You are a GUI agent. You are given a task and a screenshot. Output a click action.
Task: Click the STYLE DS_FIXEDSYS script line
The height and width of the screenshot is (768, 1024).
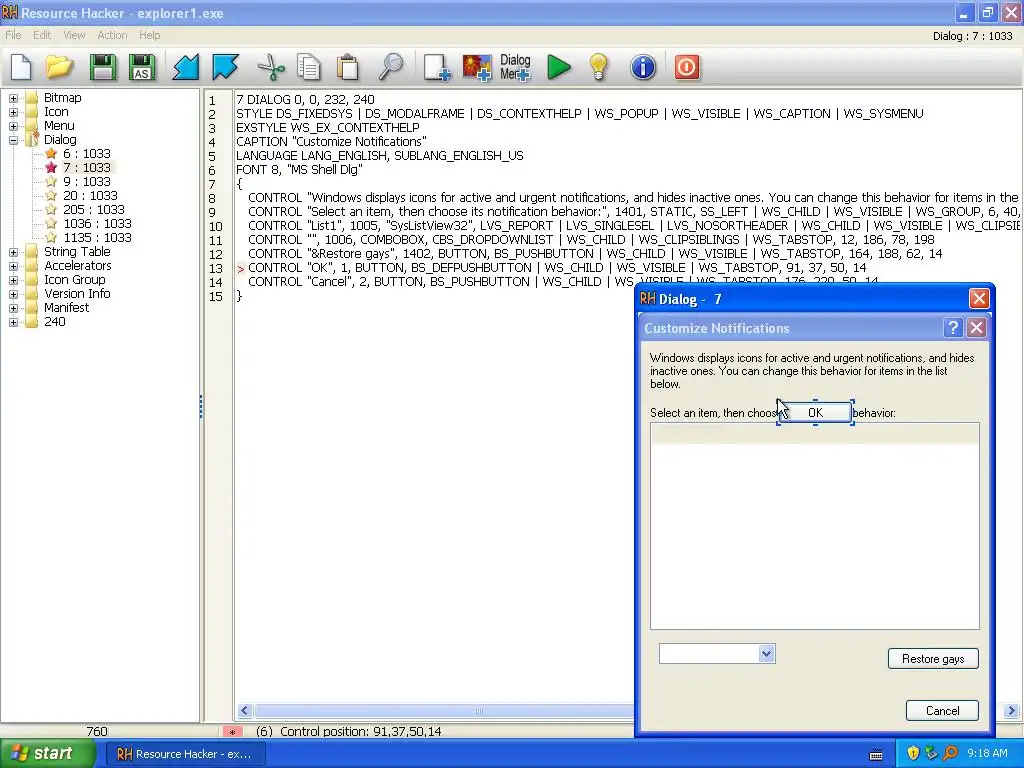(579, 114)
